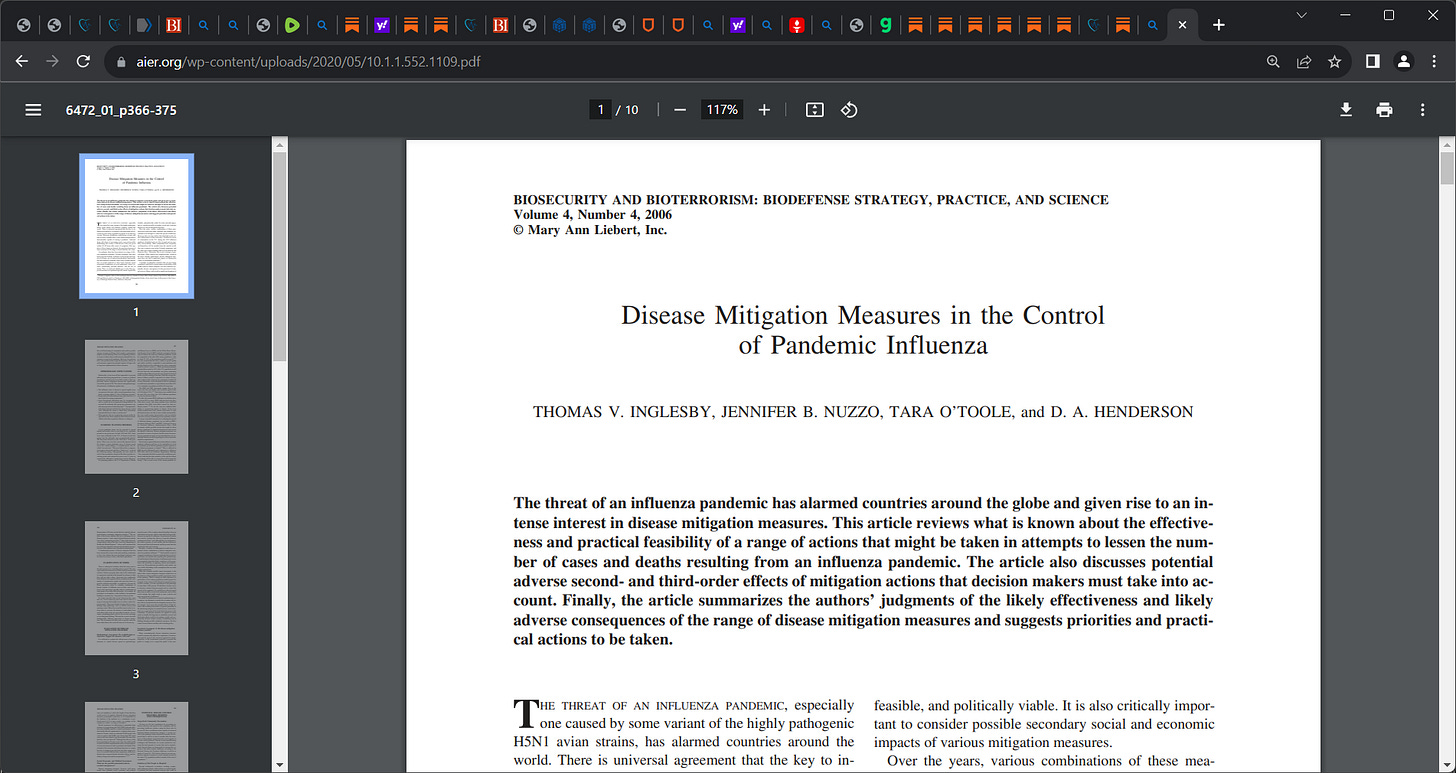Rotate the PDF counterclockwise
The height and width of the screenshot is (773, 1456).
point(849,110)
